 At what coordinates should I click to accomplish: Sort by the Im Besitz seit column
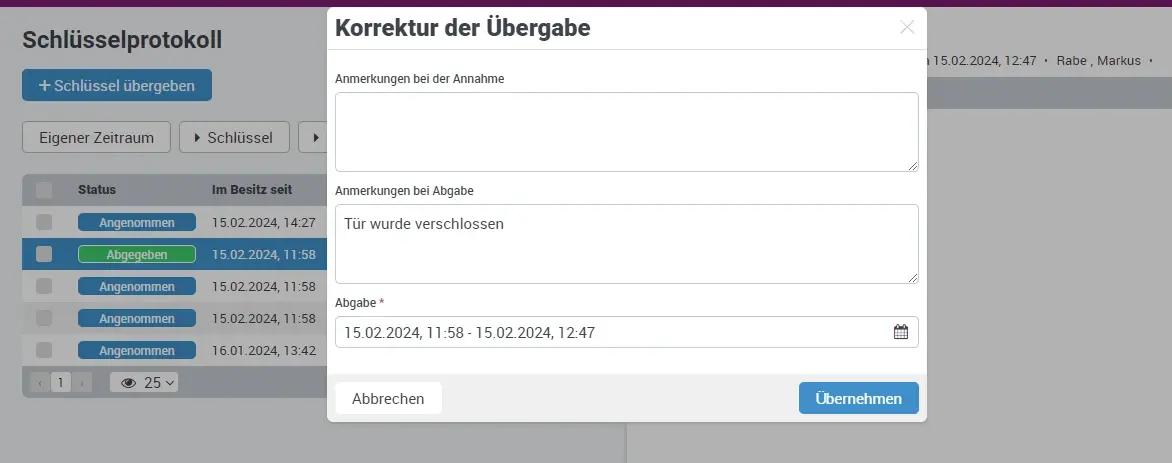click(x=252, y=190)
